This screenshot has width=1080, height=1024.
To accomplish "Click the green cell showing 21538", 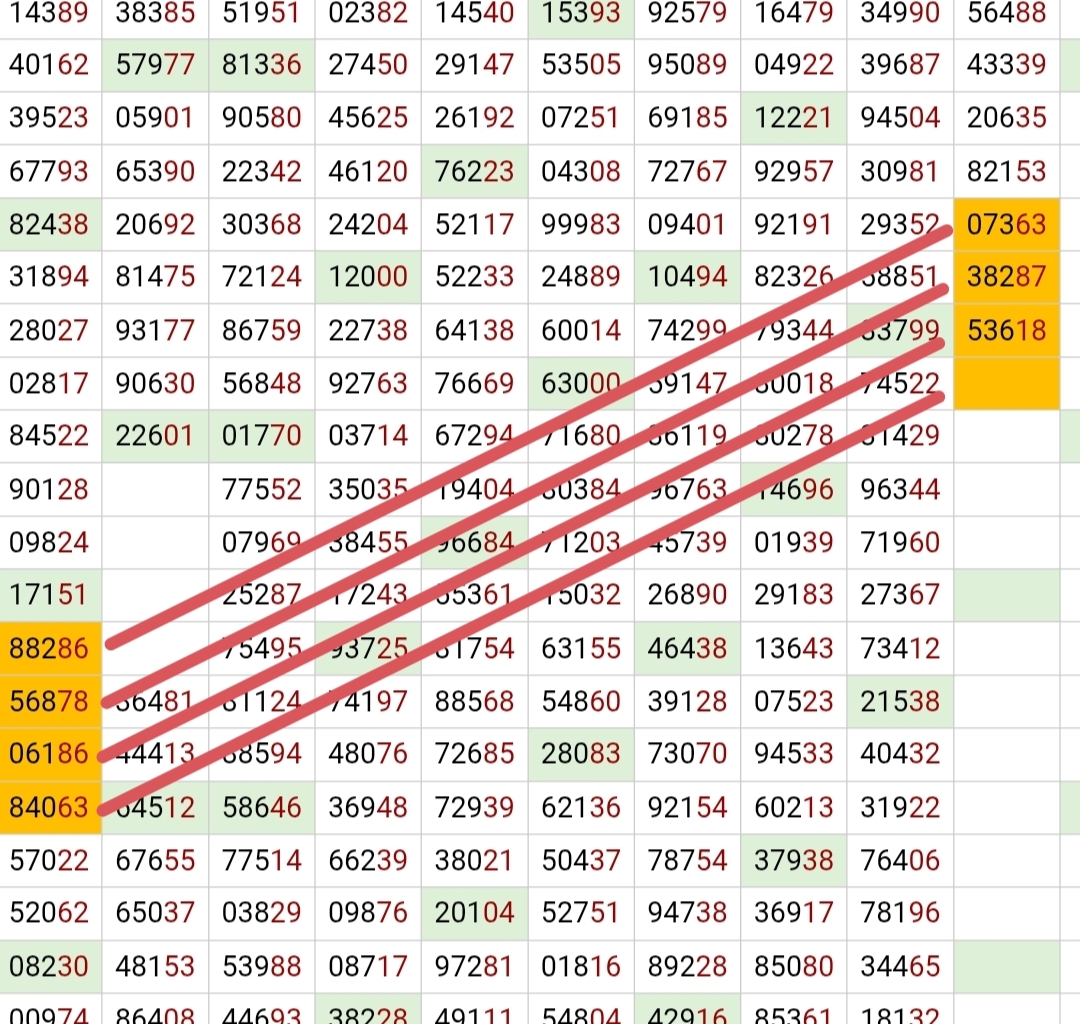I will click(900, 702).
